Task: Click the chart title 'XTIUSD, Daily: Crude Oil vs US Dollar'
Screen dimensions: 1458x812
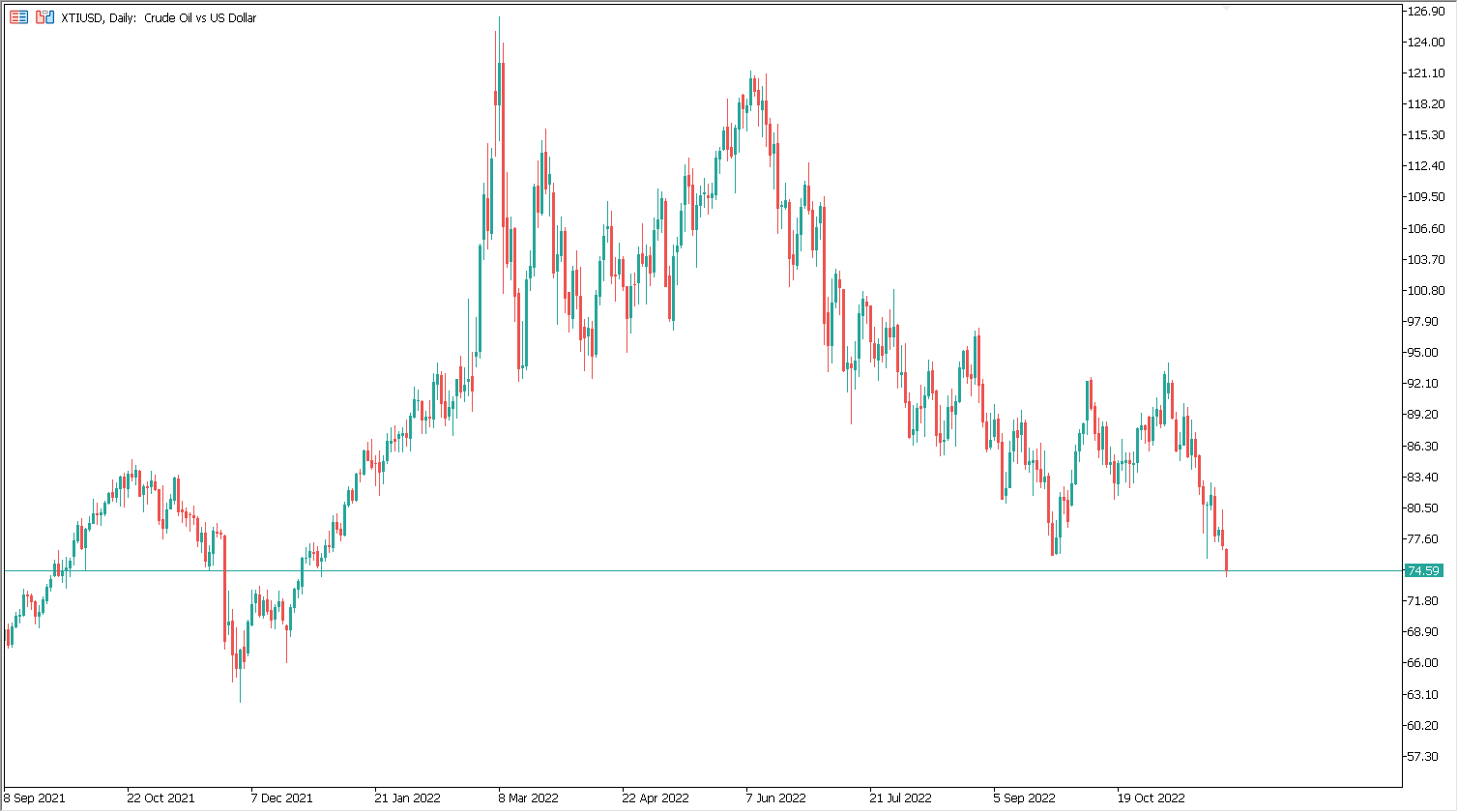Action: point(158,17)
